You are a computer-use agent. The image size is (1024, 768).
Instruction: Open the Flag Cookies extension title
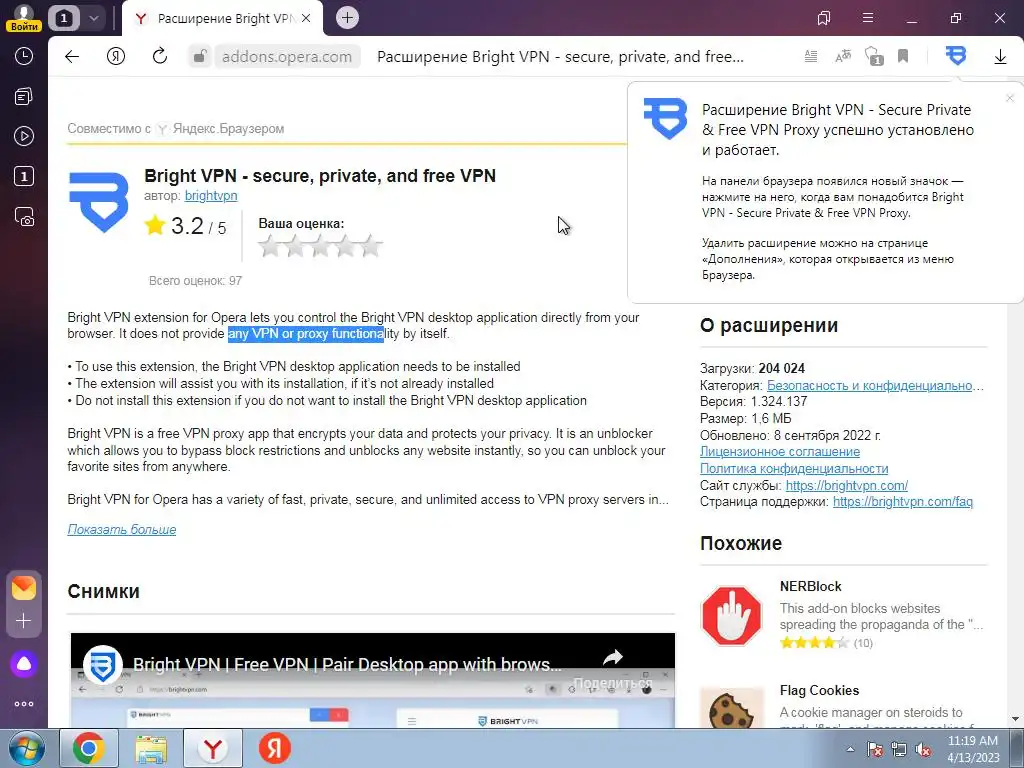[x=819, y=690]
